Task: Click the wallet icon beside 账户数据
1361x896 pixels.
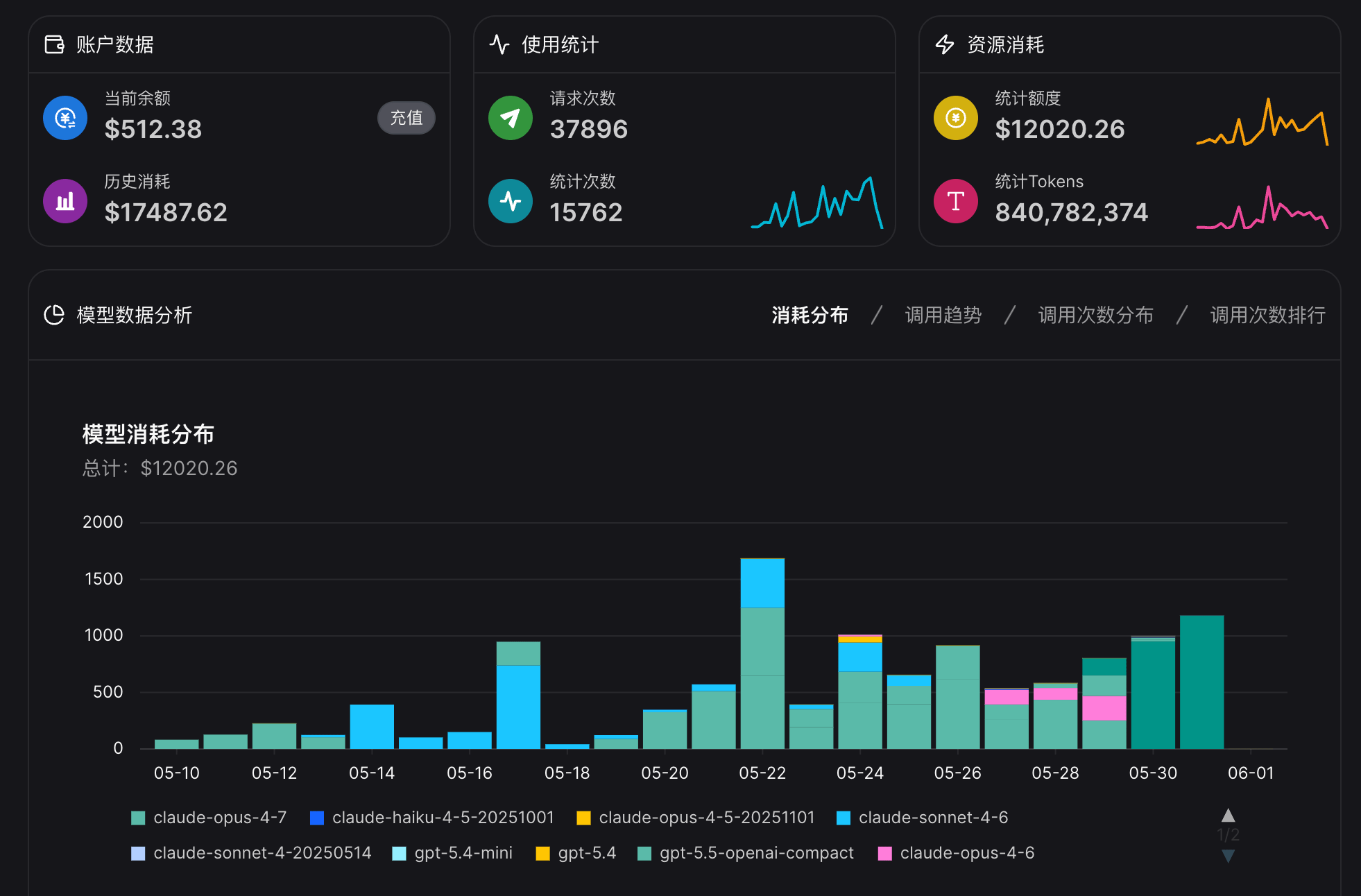Action: pyautogui.click(x=54, y=44)
